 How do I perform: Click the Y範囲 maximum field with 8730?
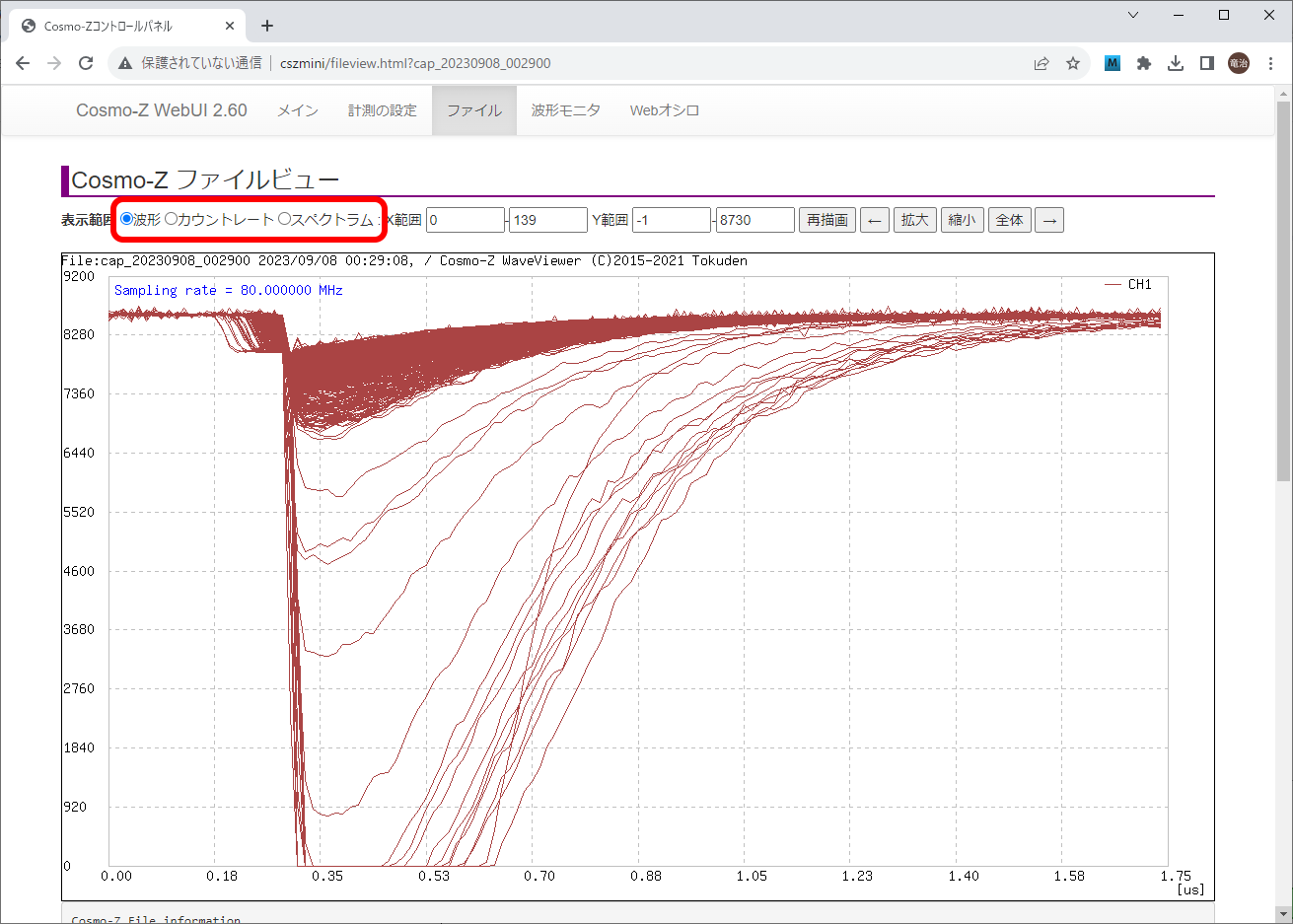pyautogui.click(x=754, y=220)
